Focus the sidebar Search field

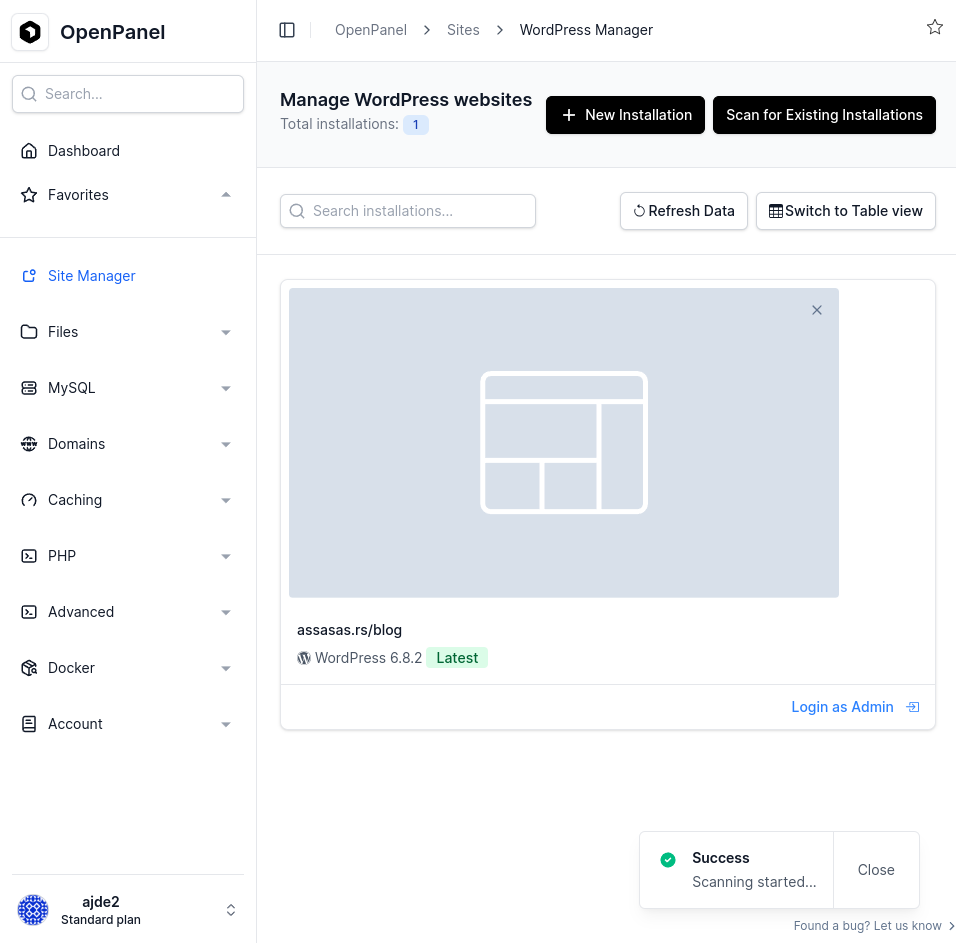pos(128,94)
